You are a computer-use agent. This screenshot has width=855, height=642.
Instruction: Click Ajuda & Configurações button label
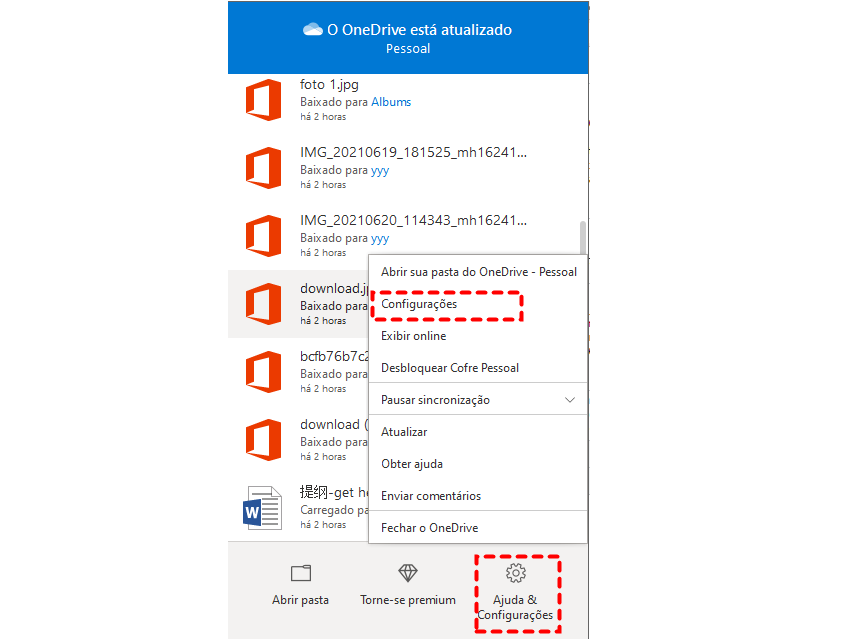[515, 608]
